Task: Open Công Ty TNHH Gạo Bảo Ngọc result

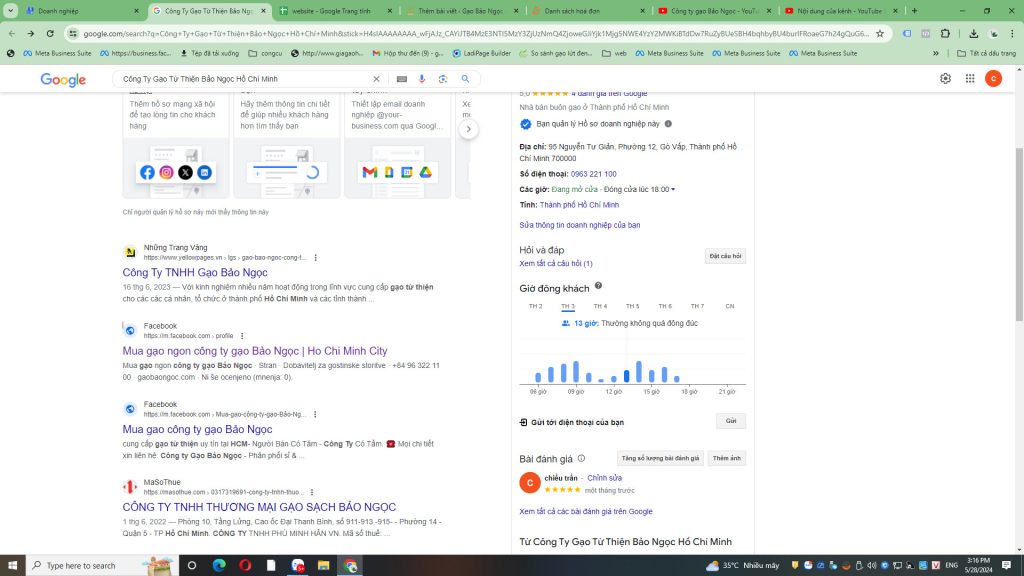Action: tap(195, 273)
